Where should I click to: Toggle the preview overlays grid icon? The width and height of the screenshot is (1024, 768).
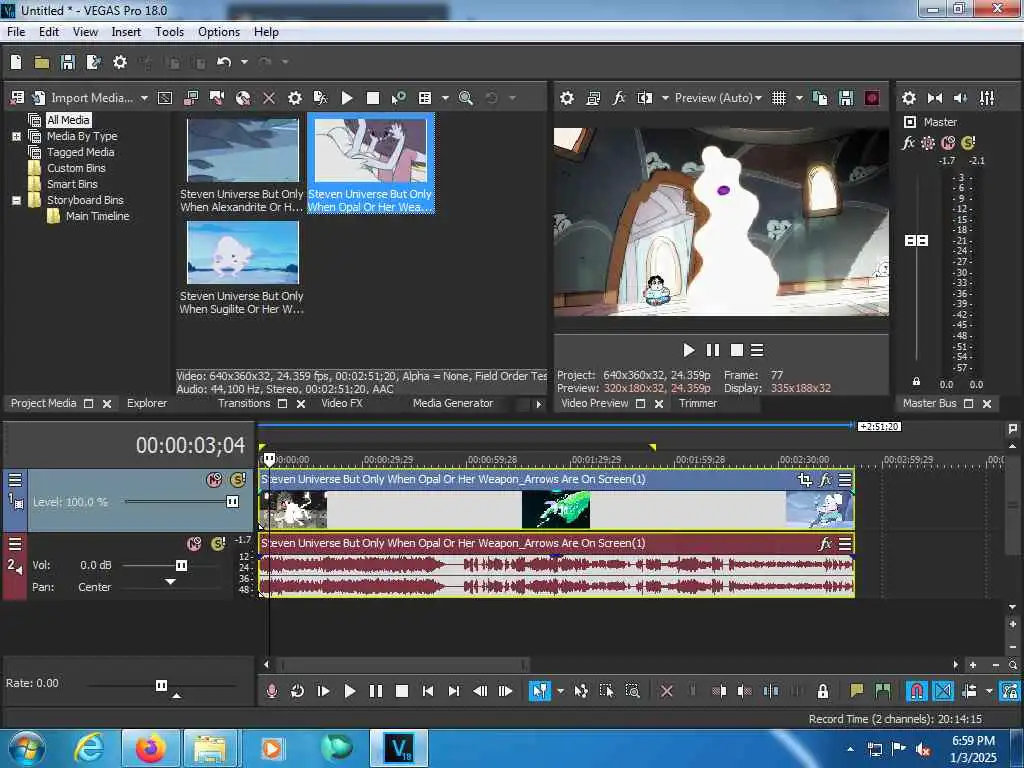[x=778, y=98]
